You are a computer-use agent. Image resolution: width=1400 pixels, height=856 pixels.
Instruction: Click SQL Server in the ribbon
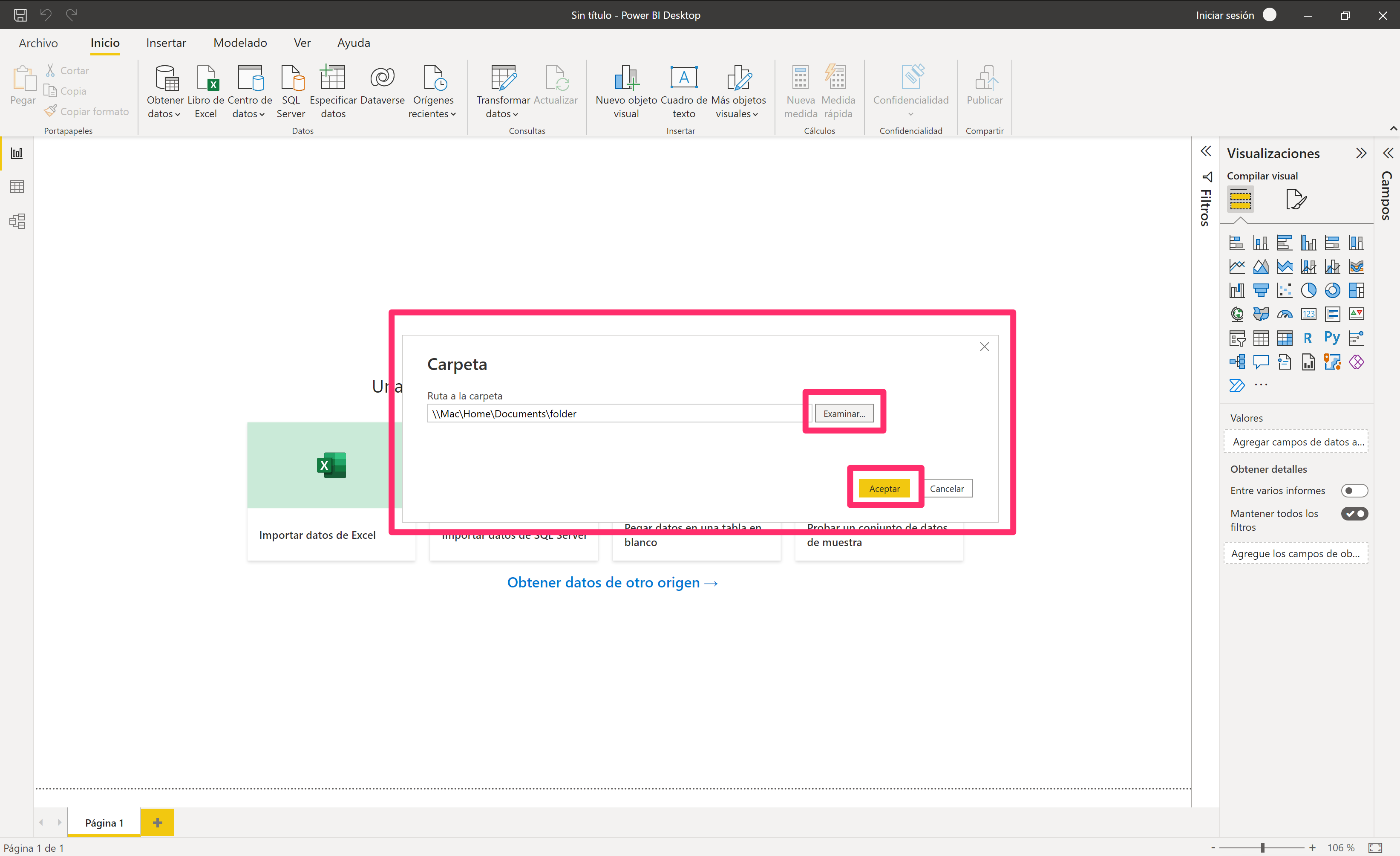pos(291,92)
